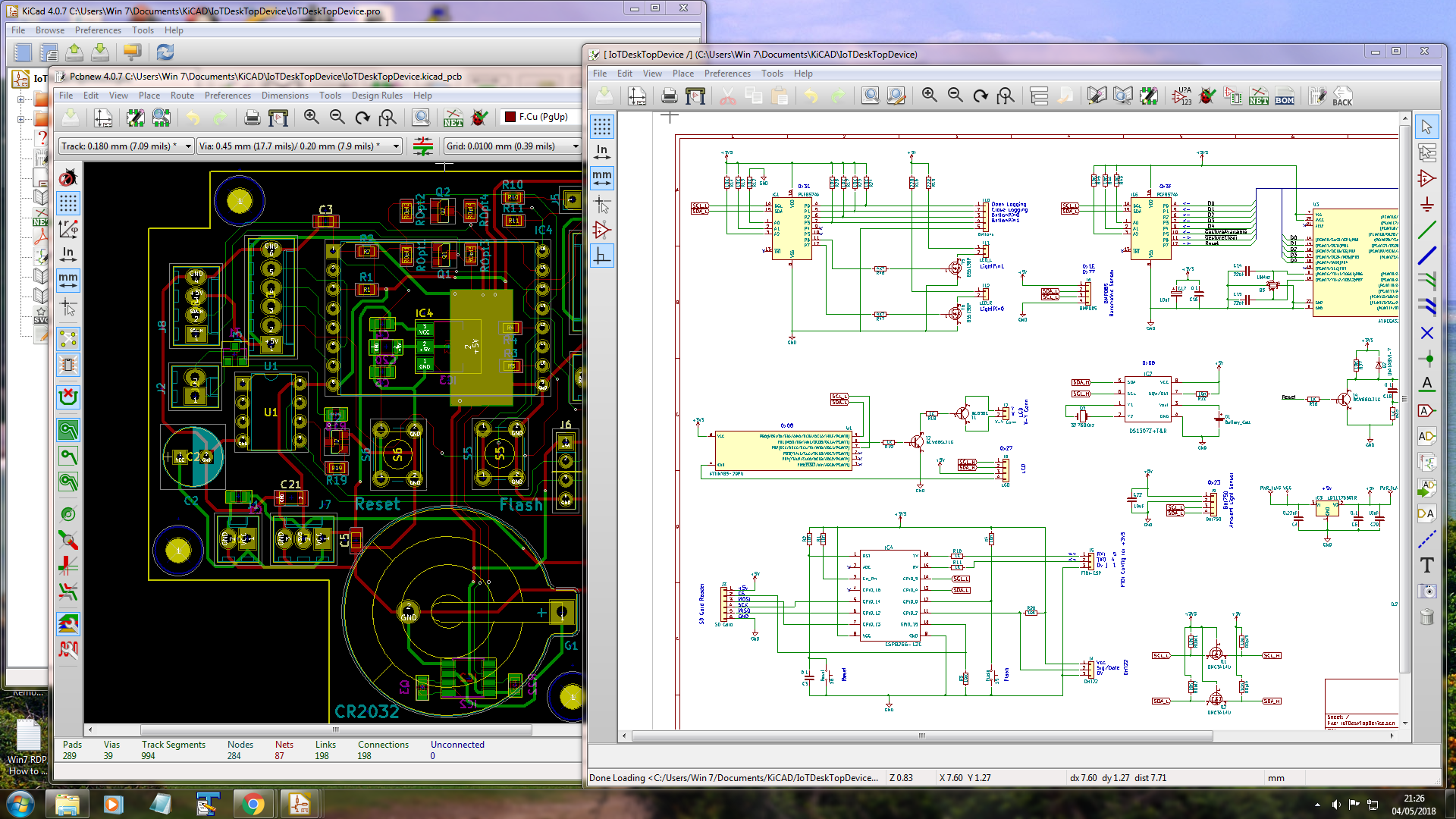Zoom in on the Pcbnew board
Viewport: 1456px width, 819px height.
(311, 118)
